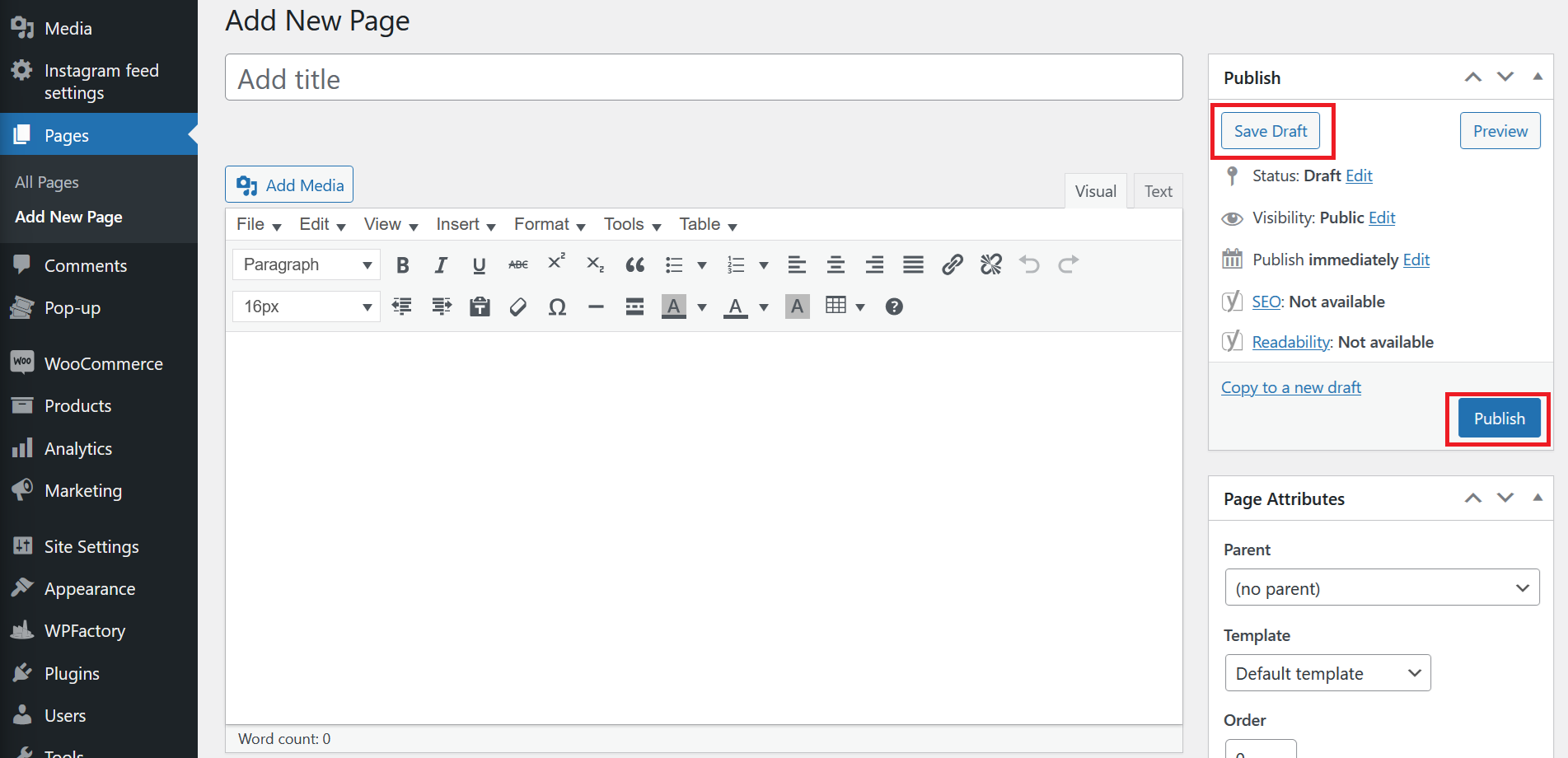Screen dimensions: 1568x758
Task: Apply text background color swatch
Action: [674, 306]
